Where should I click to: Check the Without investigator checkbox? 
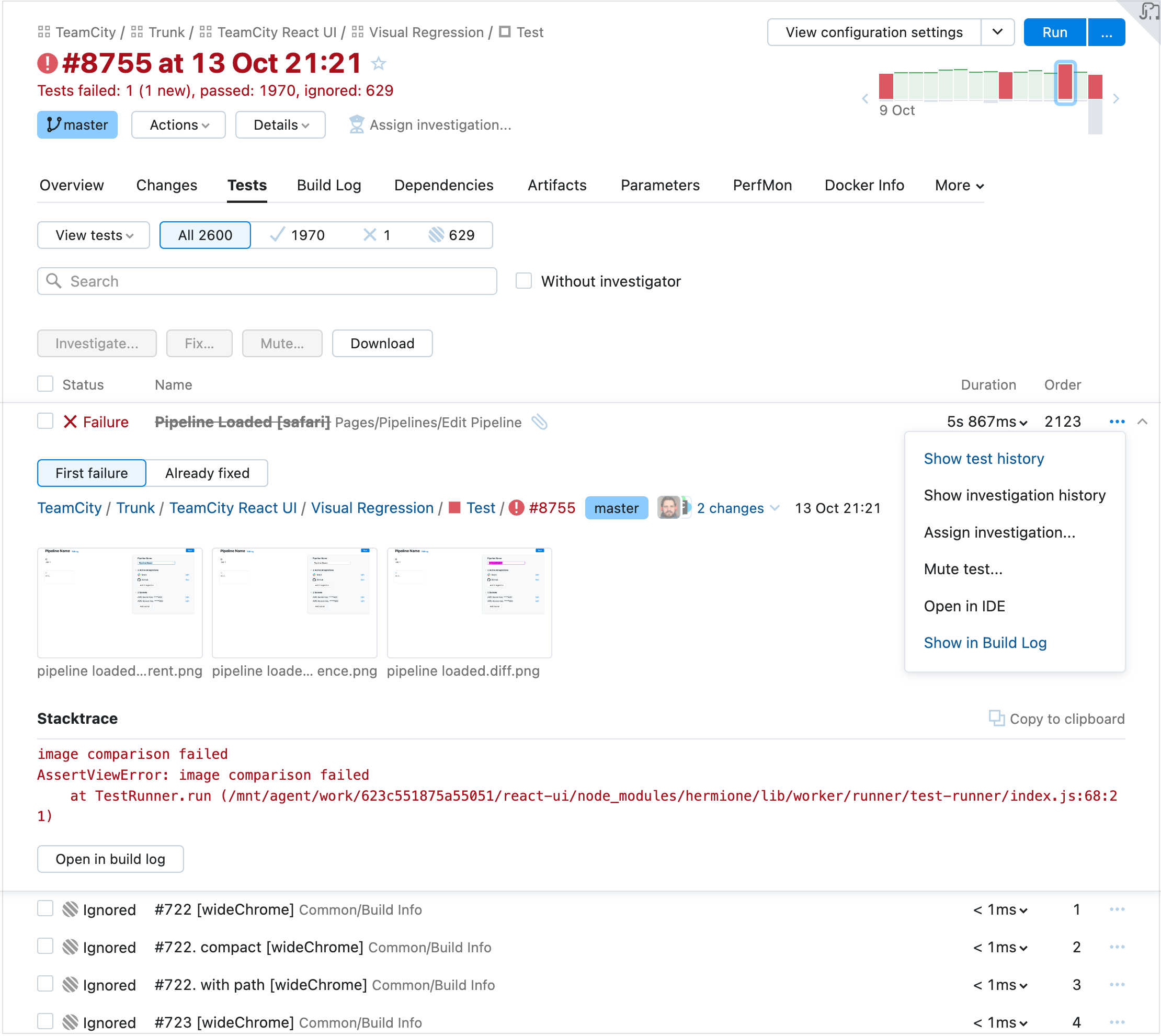tap(523, 281)
